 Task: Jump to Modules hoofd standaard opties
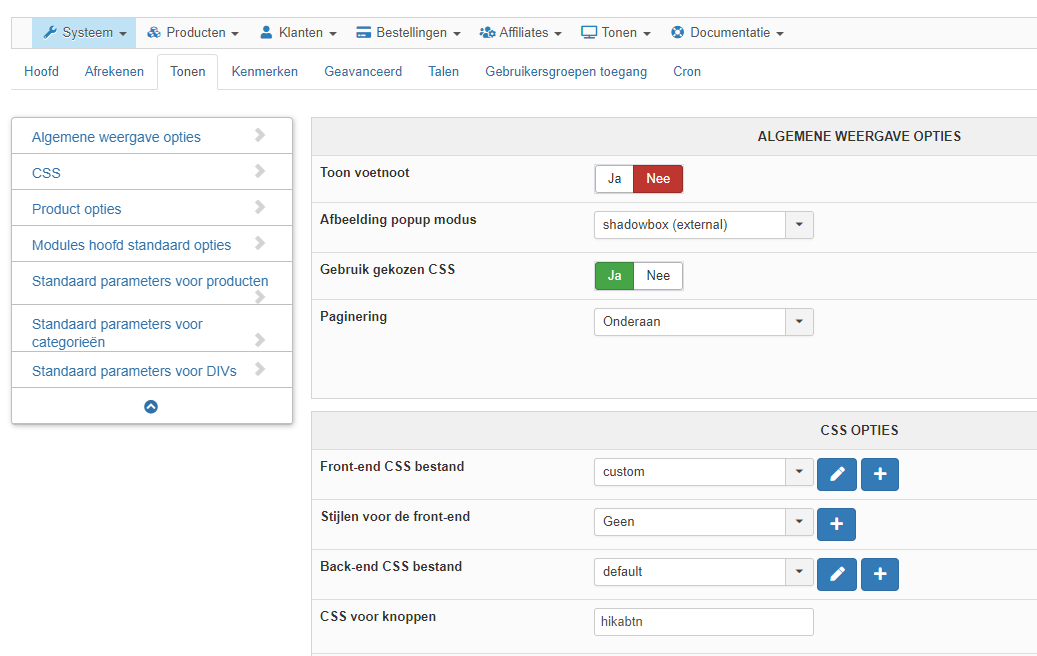click(x=132, y=245)
